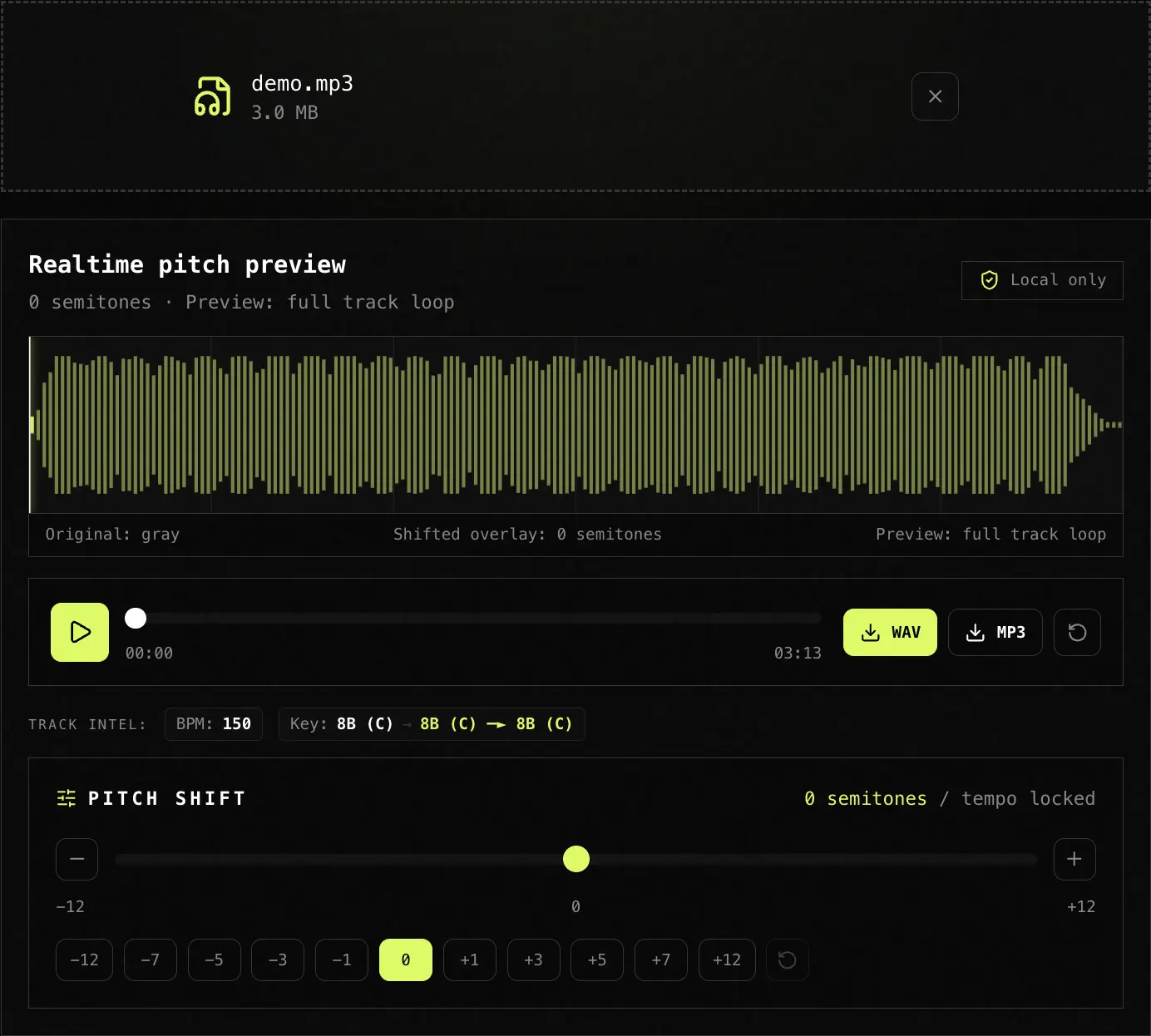Click the 'Local only' badge text
The image size is (1151, 1036).
click(x=1058, y=280)
